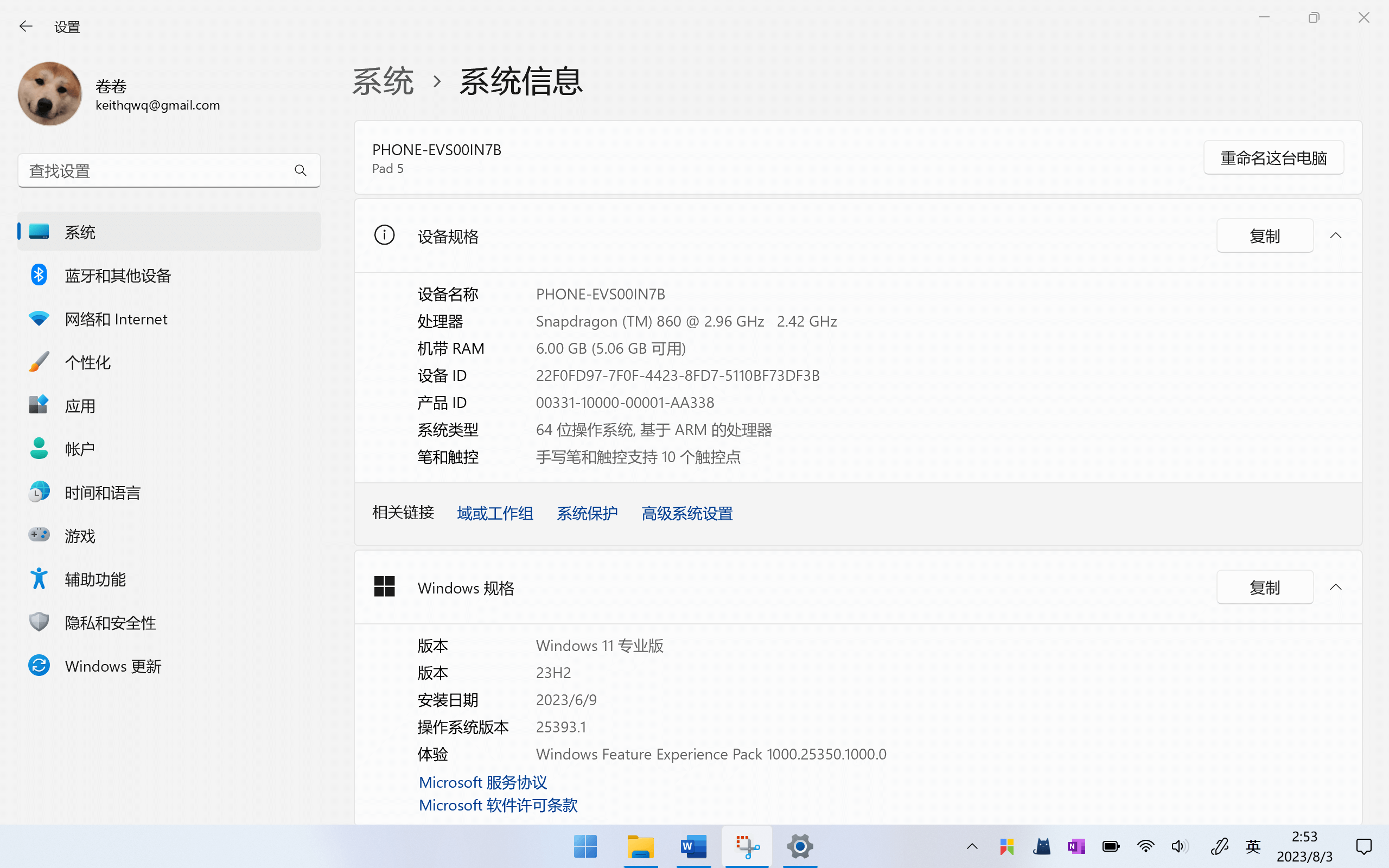Click the Word icon in the taskbar
Image resolution: width=1389 pixels, height=868 pixels.
(x=693, y=846)
